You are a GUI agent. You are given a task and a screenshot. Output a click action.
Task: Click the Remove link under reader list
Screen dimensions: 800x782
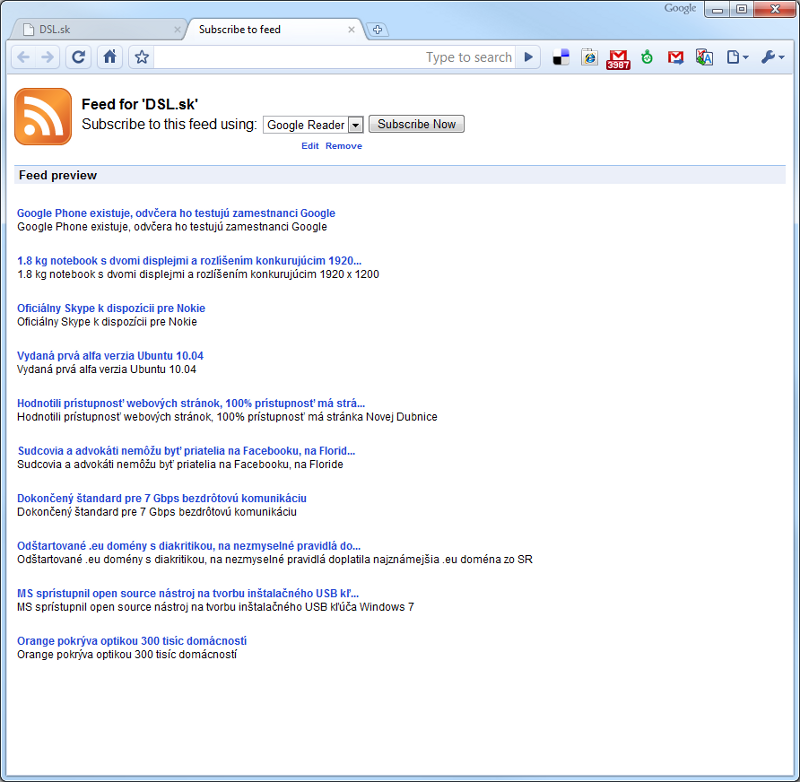point(343,146)
